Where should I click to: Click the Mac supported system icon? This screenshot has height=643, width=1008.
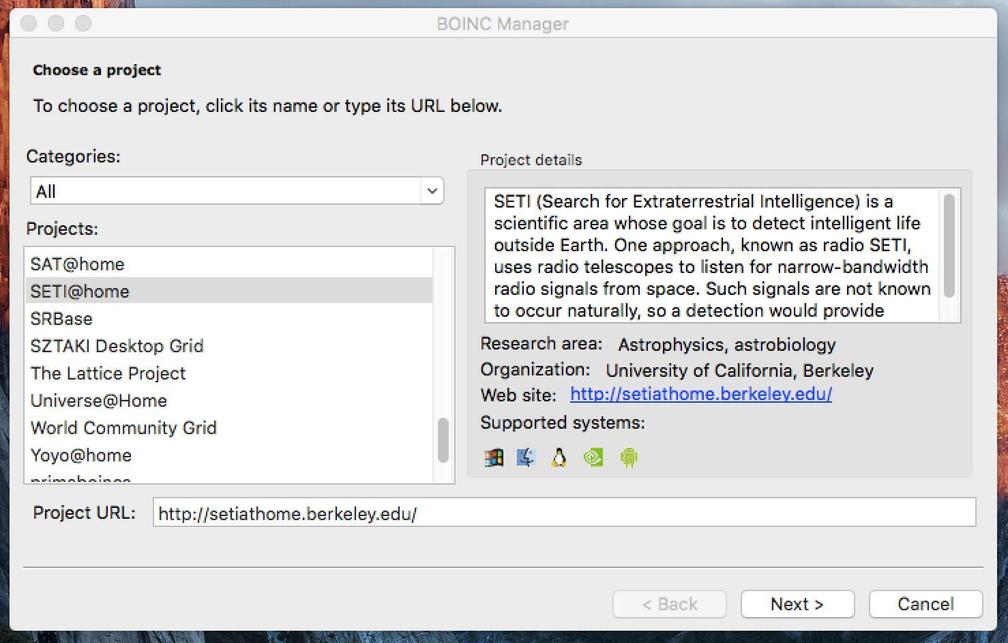tap(526, 457)
